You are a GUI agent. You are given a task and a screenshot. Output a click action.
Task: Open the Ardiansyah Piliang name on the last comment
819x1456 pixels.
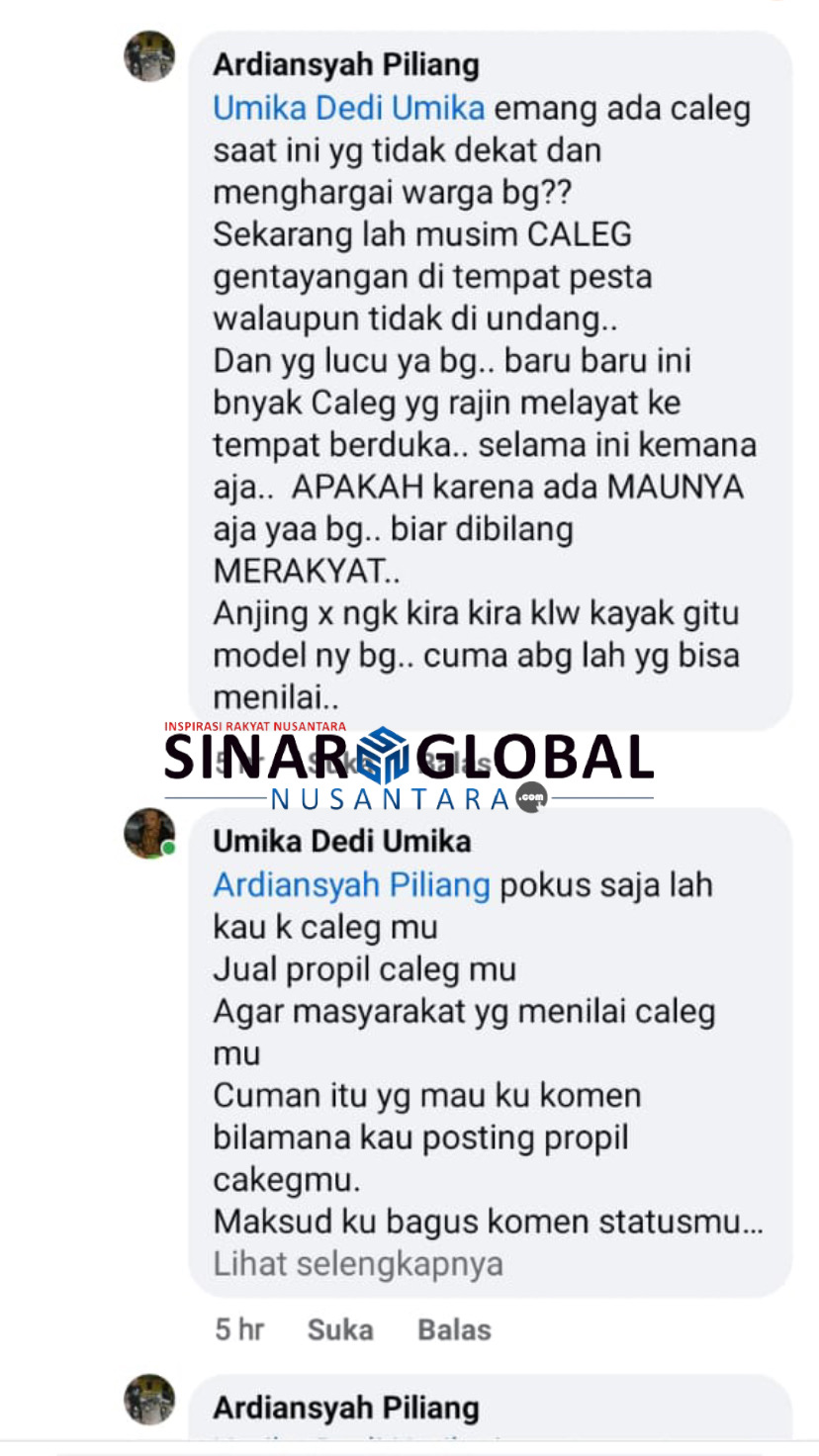346,1408
